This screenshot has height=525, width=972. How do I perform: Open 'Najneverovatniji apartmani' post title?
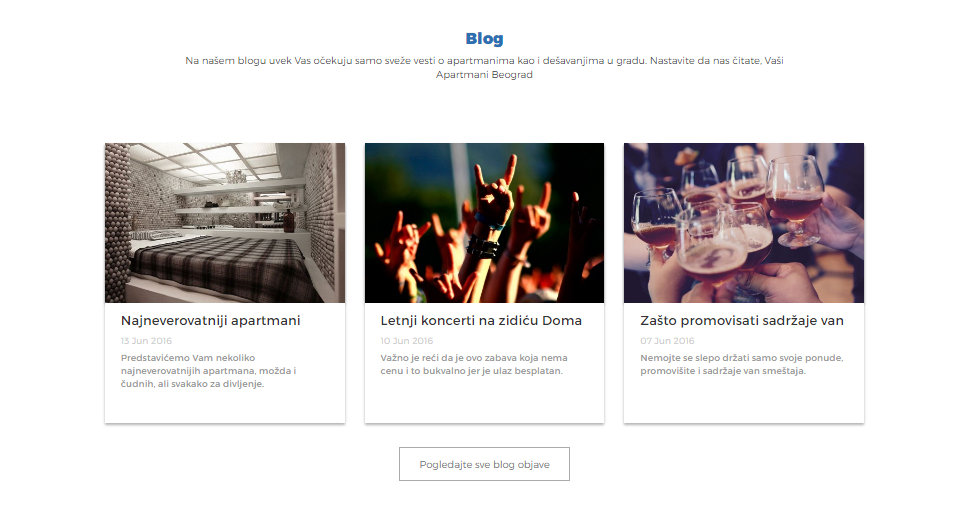[x=210, y=320]
